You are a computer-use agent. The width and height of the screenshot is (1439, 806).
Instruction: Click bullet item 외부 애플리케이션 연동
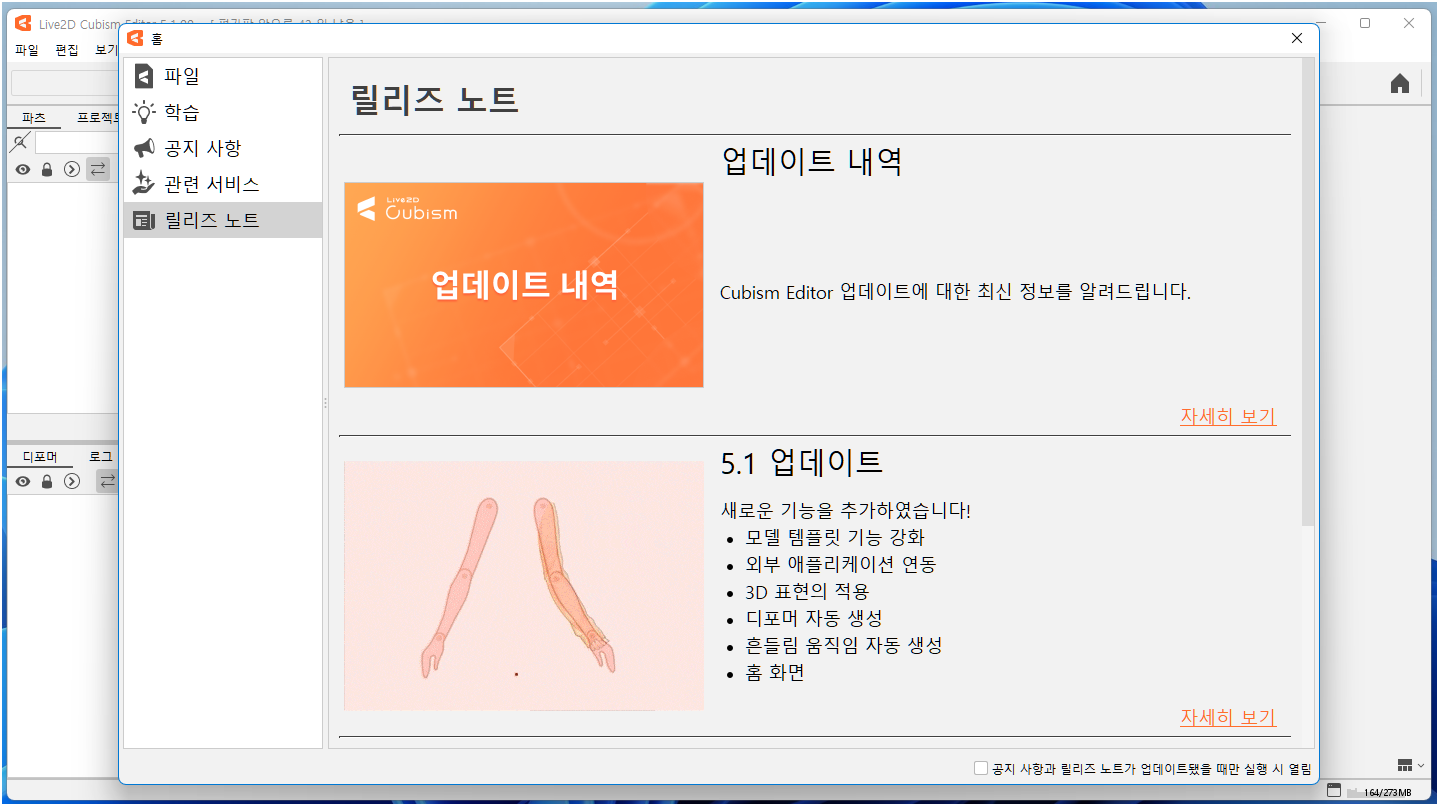coord(841,565)
